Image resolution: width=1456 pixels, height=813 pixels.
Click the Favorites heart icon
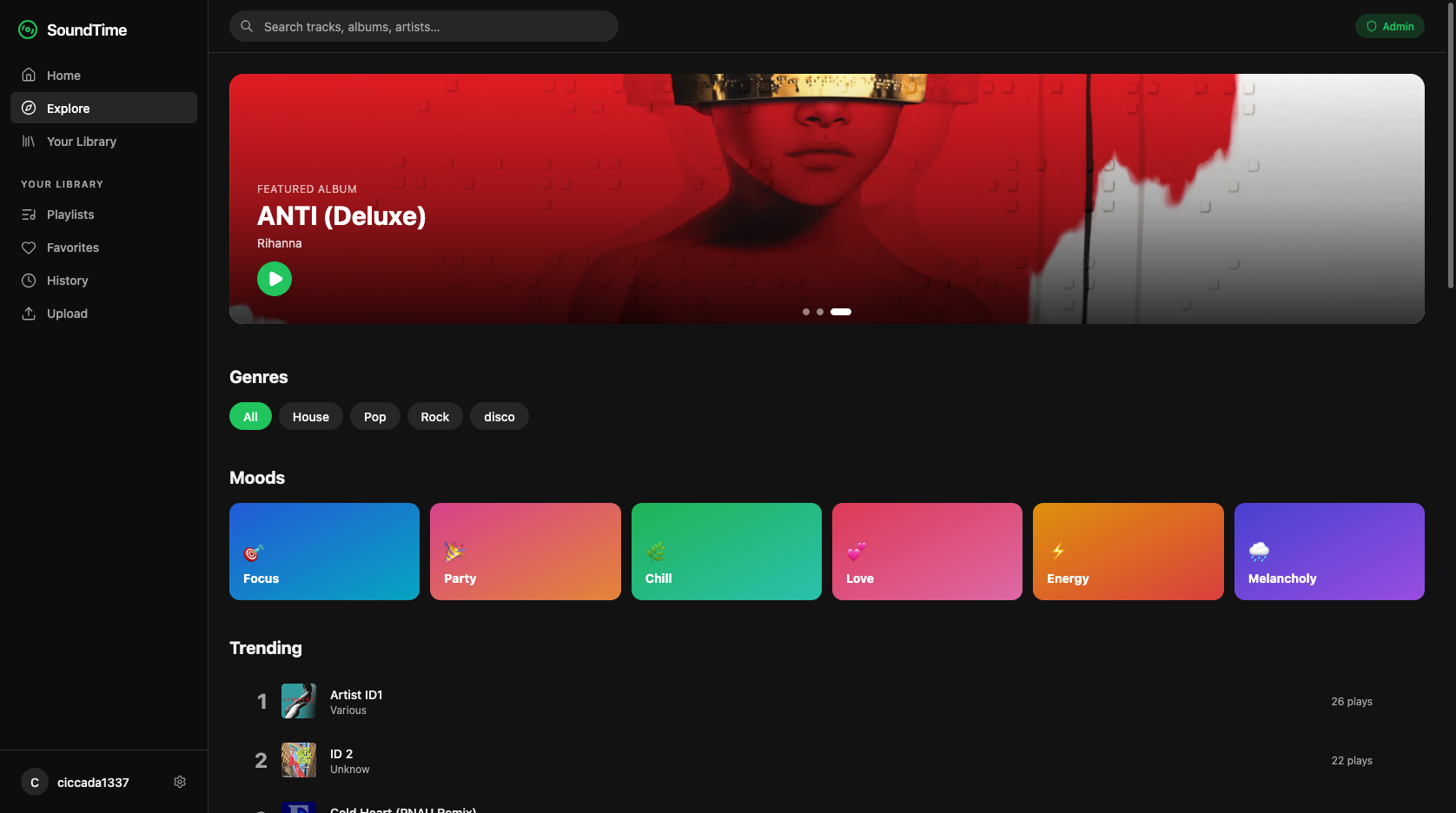coord(29,247)
